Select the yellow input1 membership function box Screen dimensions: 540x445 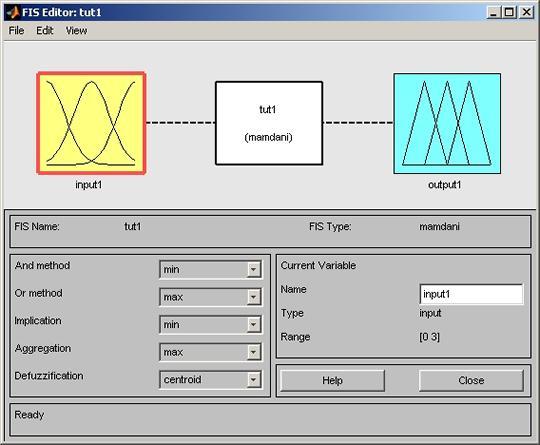(x=91, y=123)
